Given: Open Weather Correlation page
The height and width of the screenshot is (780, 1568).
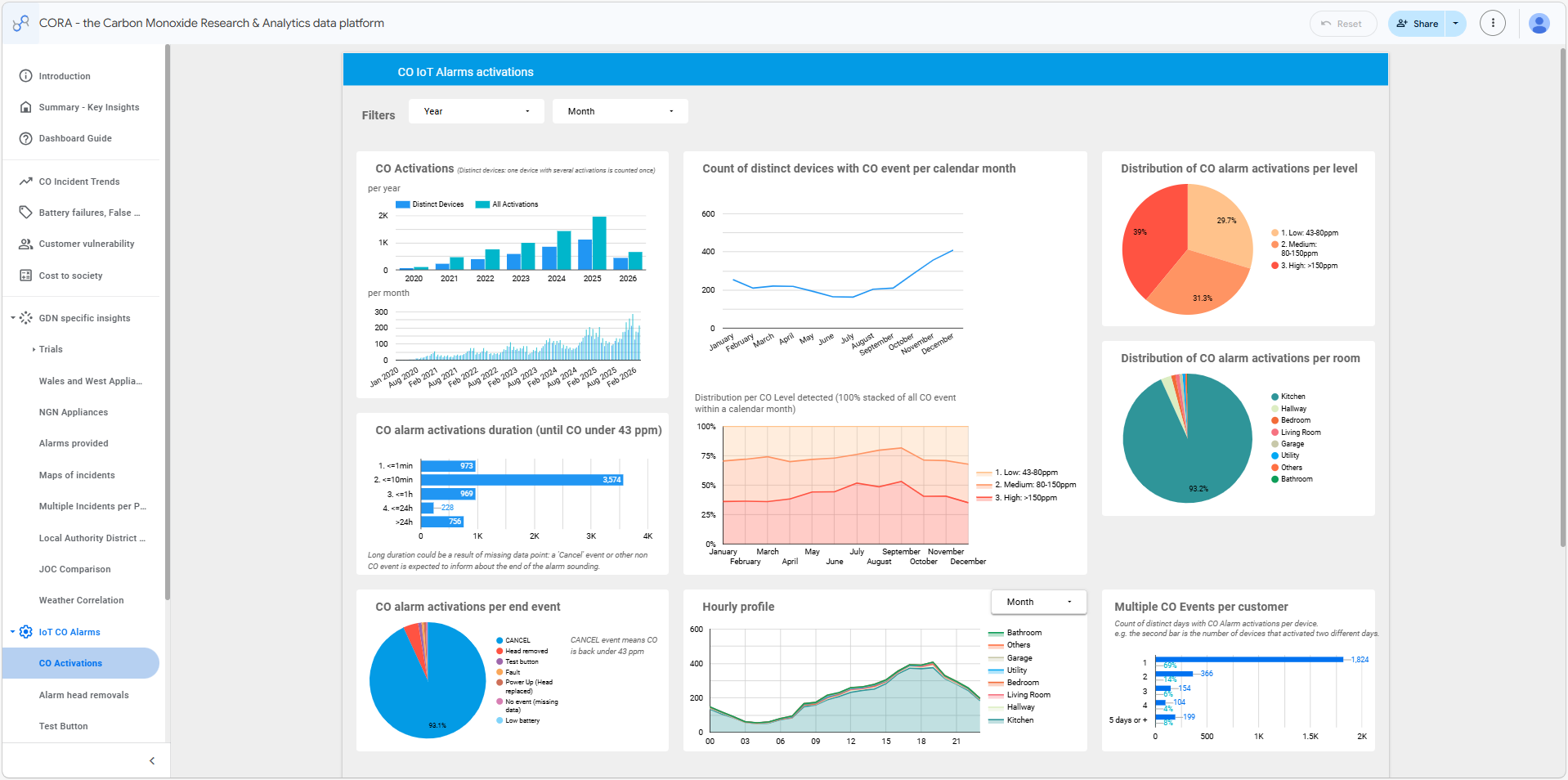Looking at the screenshot, I should tap(81, 600).
